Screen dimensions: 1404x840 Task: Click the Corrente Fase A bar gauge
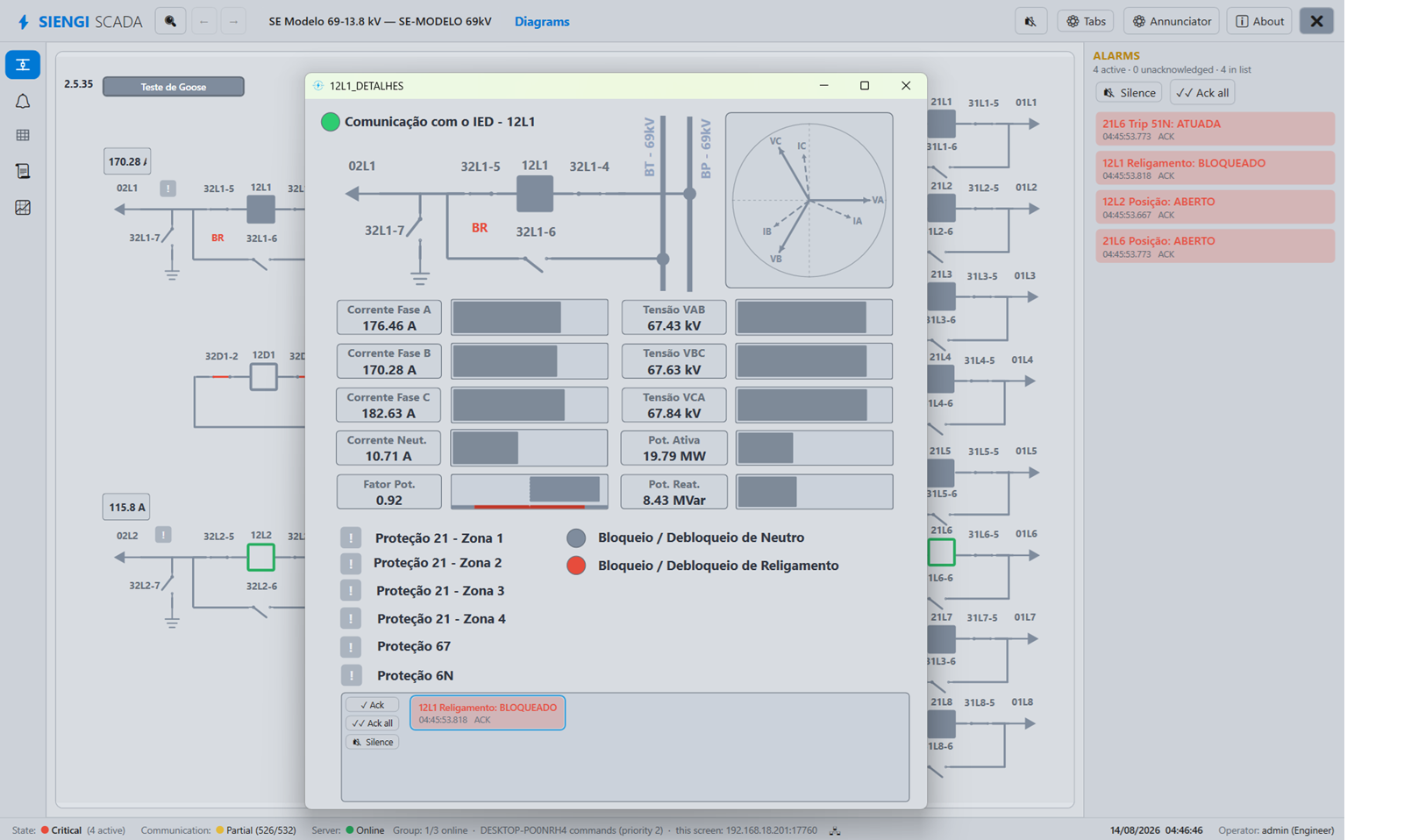(x=529, y=317)
